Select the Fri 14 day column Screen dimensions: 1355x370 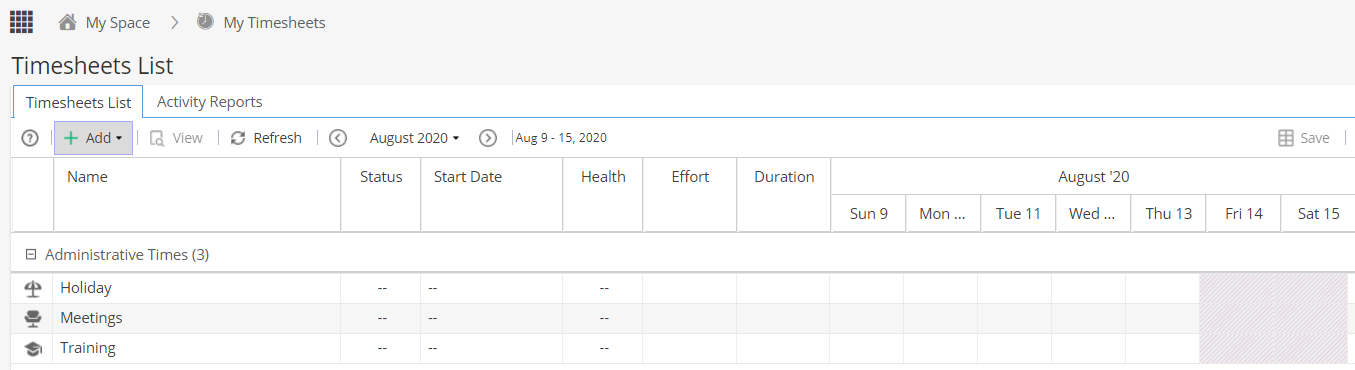coord(1243,213)
